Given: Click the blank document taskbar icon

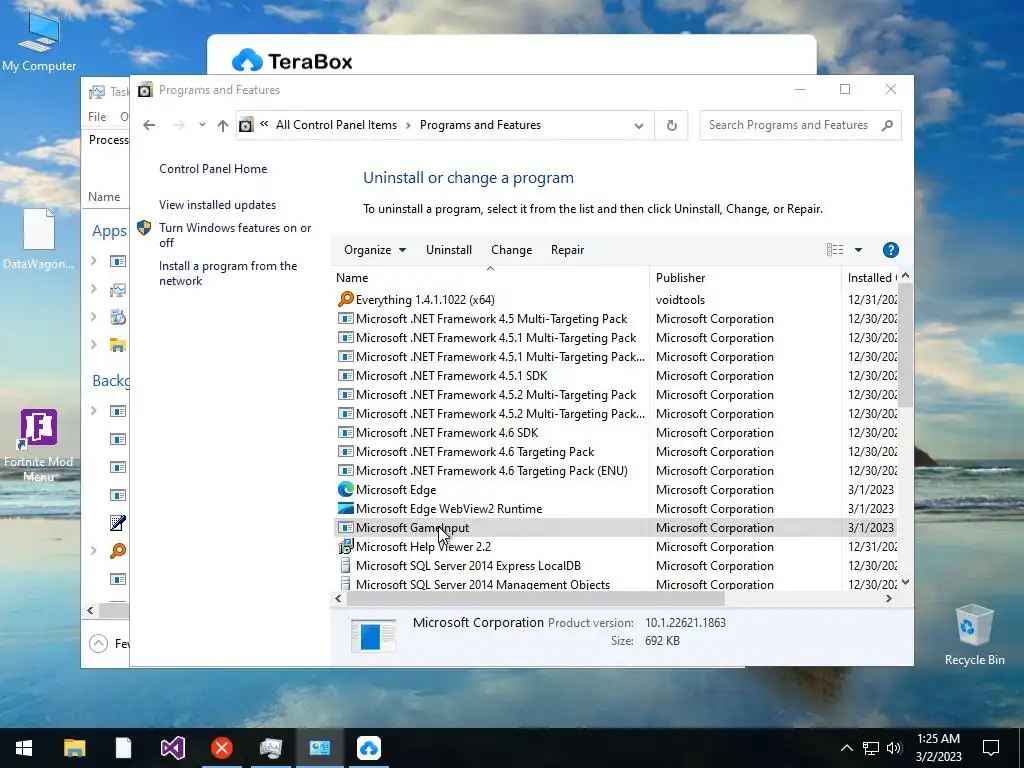Looking at the screenshot, I should [x=123, y=748].
